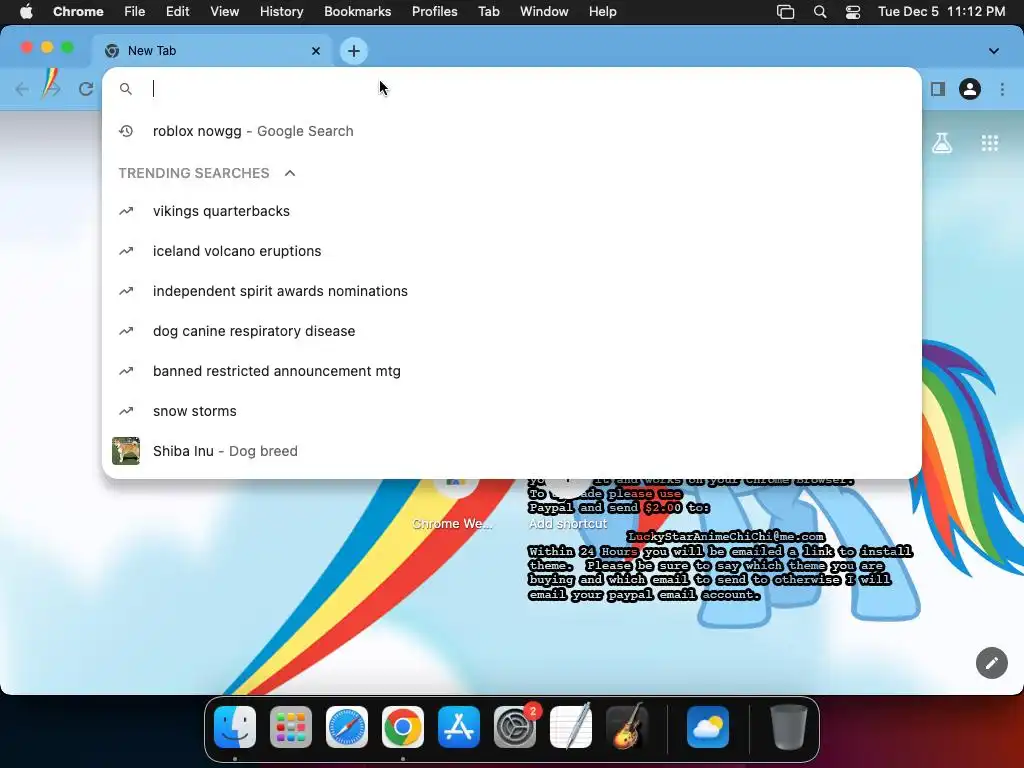This screenshot has width=1024, height=768.
Task: Open the Profiles menu
Action: (x=434, y=12)
